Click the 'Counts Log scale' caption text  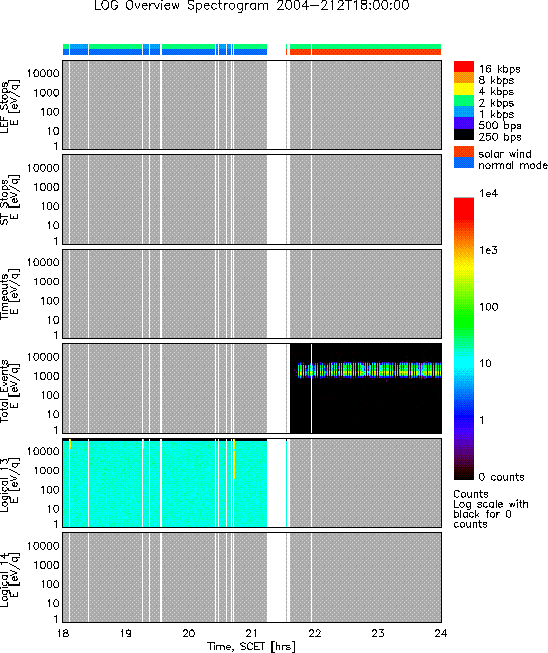(491, 509)
